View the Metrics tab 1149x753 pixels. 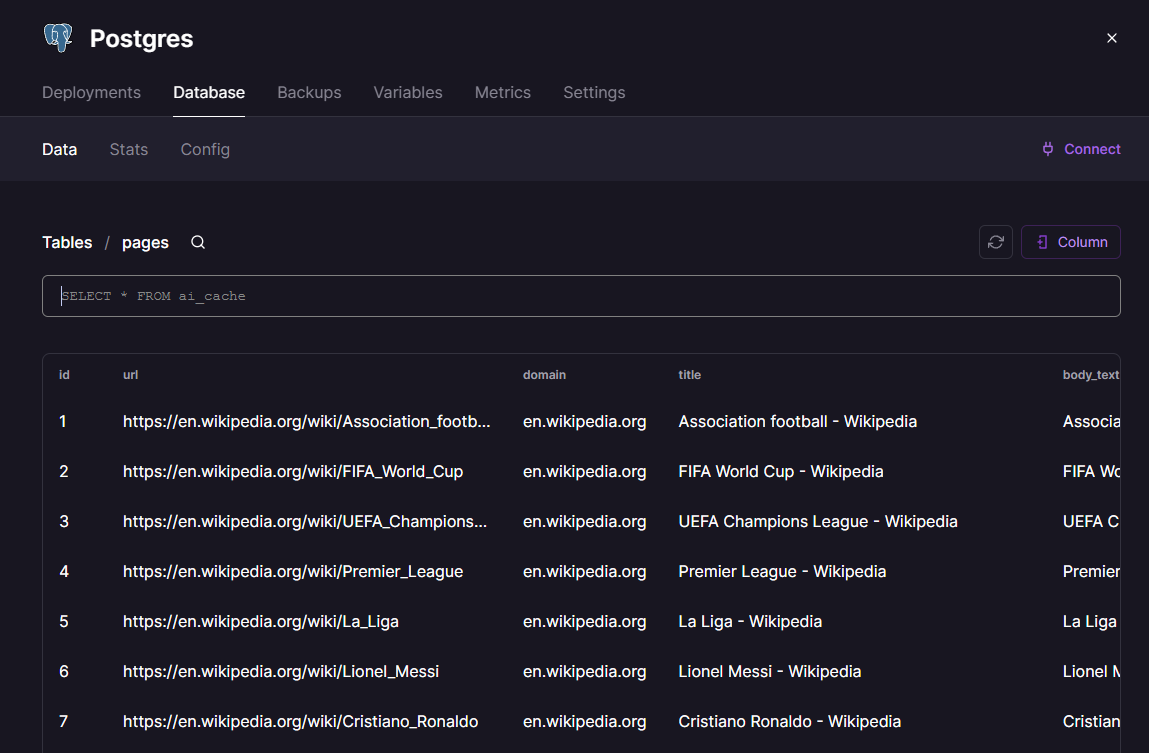(502, 92)
